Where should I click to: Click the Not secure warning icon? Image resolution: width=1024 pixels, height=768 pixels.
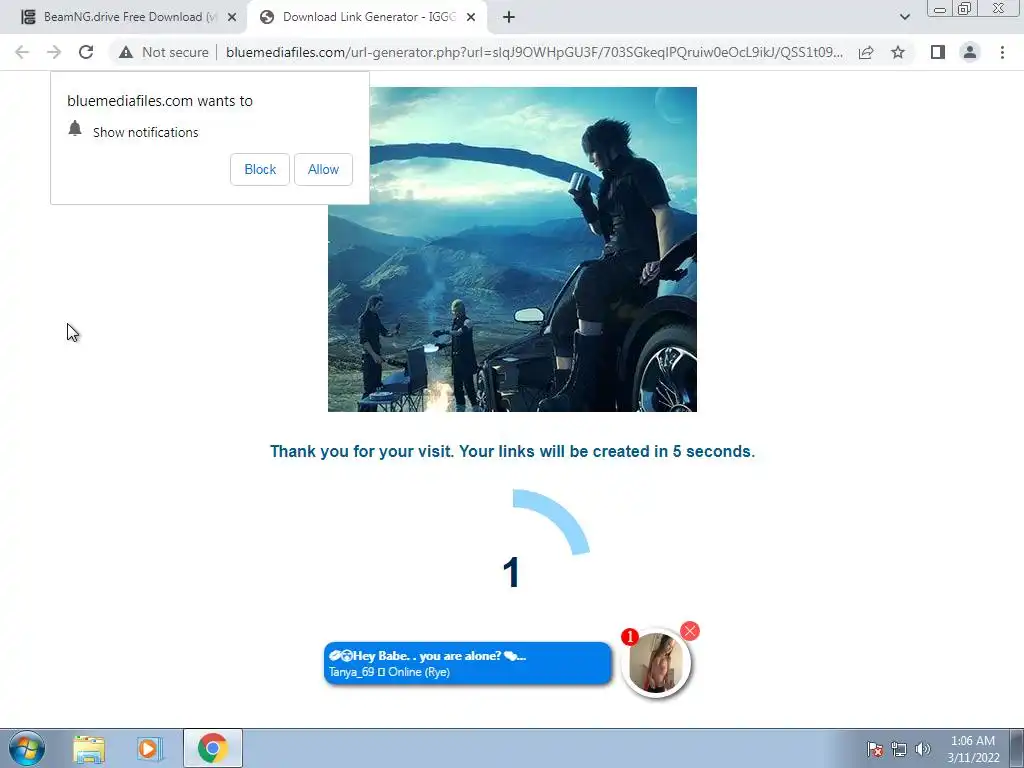pyautogui.click(x=126, y=52)
